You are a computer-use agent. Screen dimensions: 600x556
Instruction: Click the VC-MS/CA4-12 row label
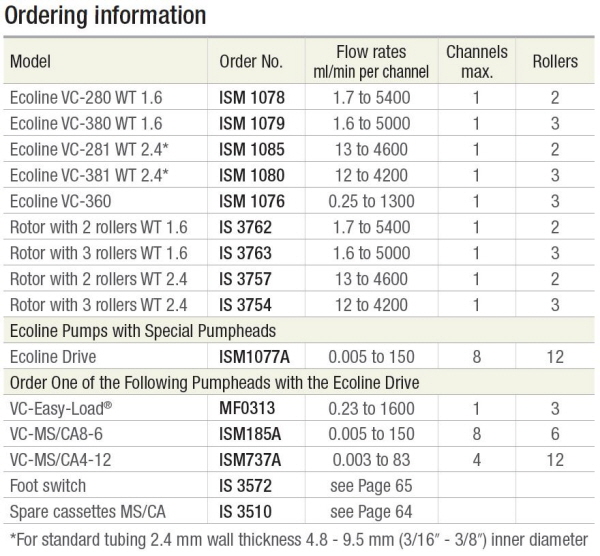pyautogui.click(x=60, y=460)
